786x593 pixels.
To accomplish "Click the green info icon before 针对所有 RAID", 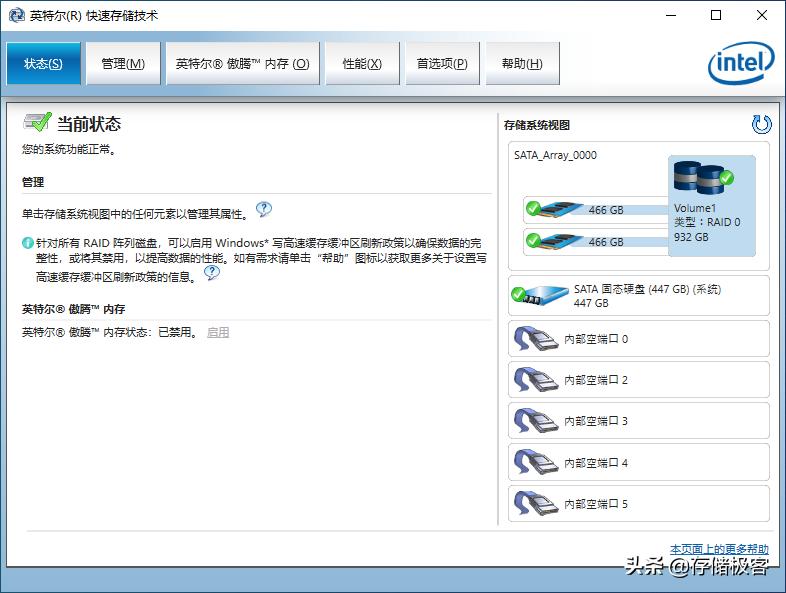I will pyautogui.click(x=28, y=243).
